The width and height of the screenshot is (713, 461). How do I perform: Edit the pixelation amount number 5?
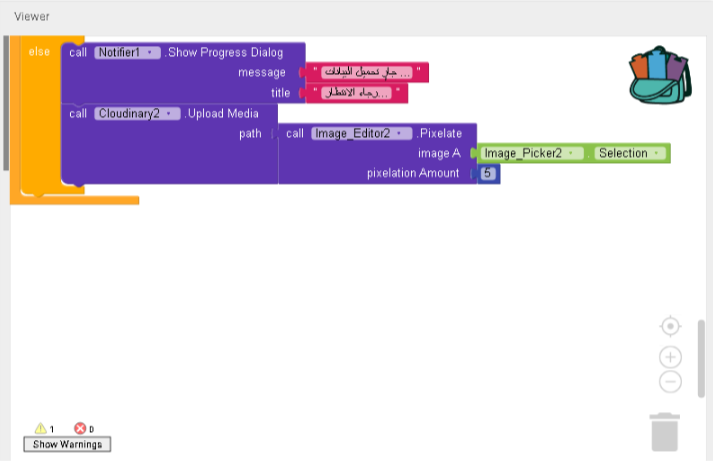point(487,173)
